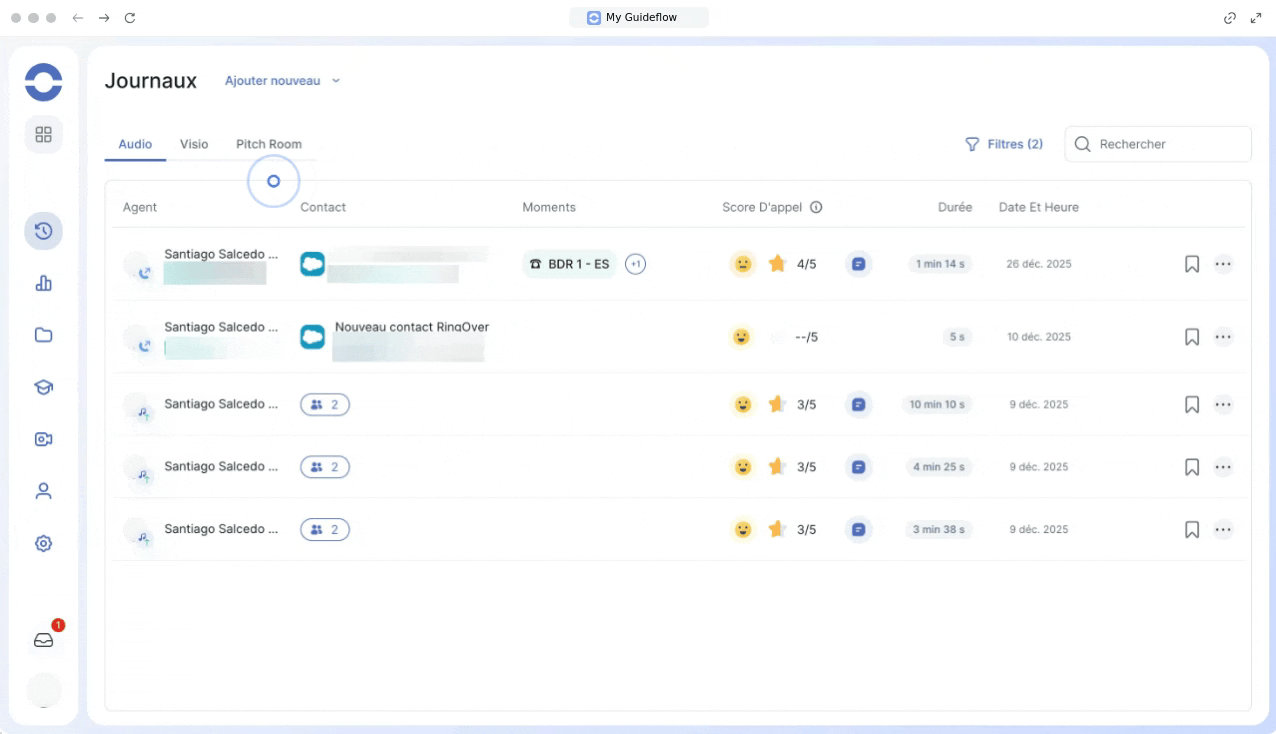The width and height of the screenshot is (1276, 734).
Task: Switch to the Visio tab
Action: point(194,144)
